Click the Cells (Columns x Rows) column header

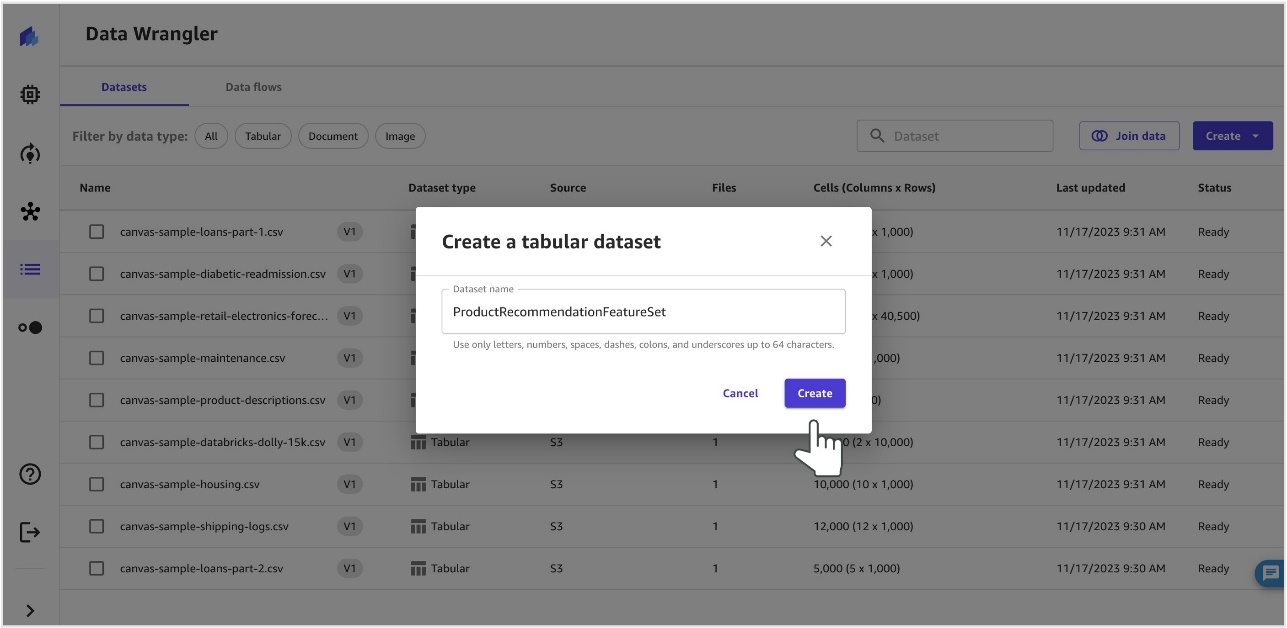[x=874, y=188]
